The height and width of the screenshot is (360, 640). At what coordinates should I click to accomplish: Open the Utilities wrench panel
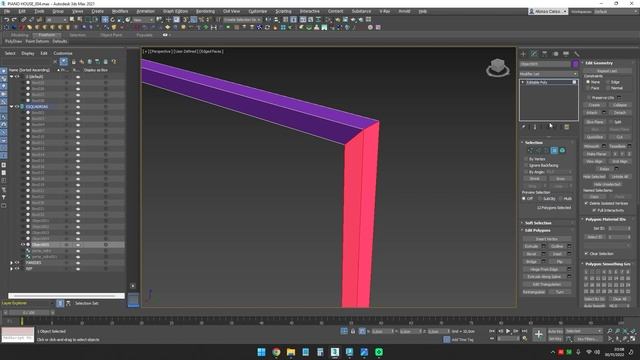(576, 54)
